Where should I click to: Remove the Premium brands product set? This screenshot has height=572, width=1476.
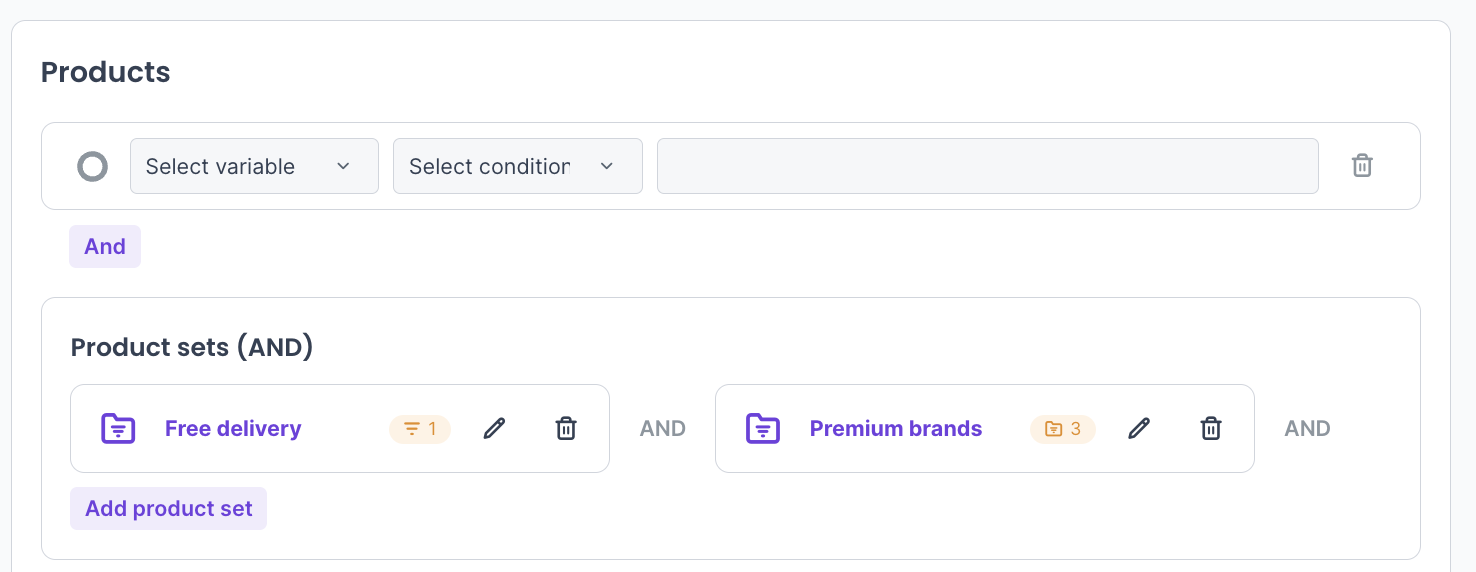click(x=1211, y=429)
